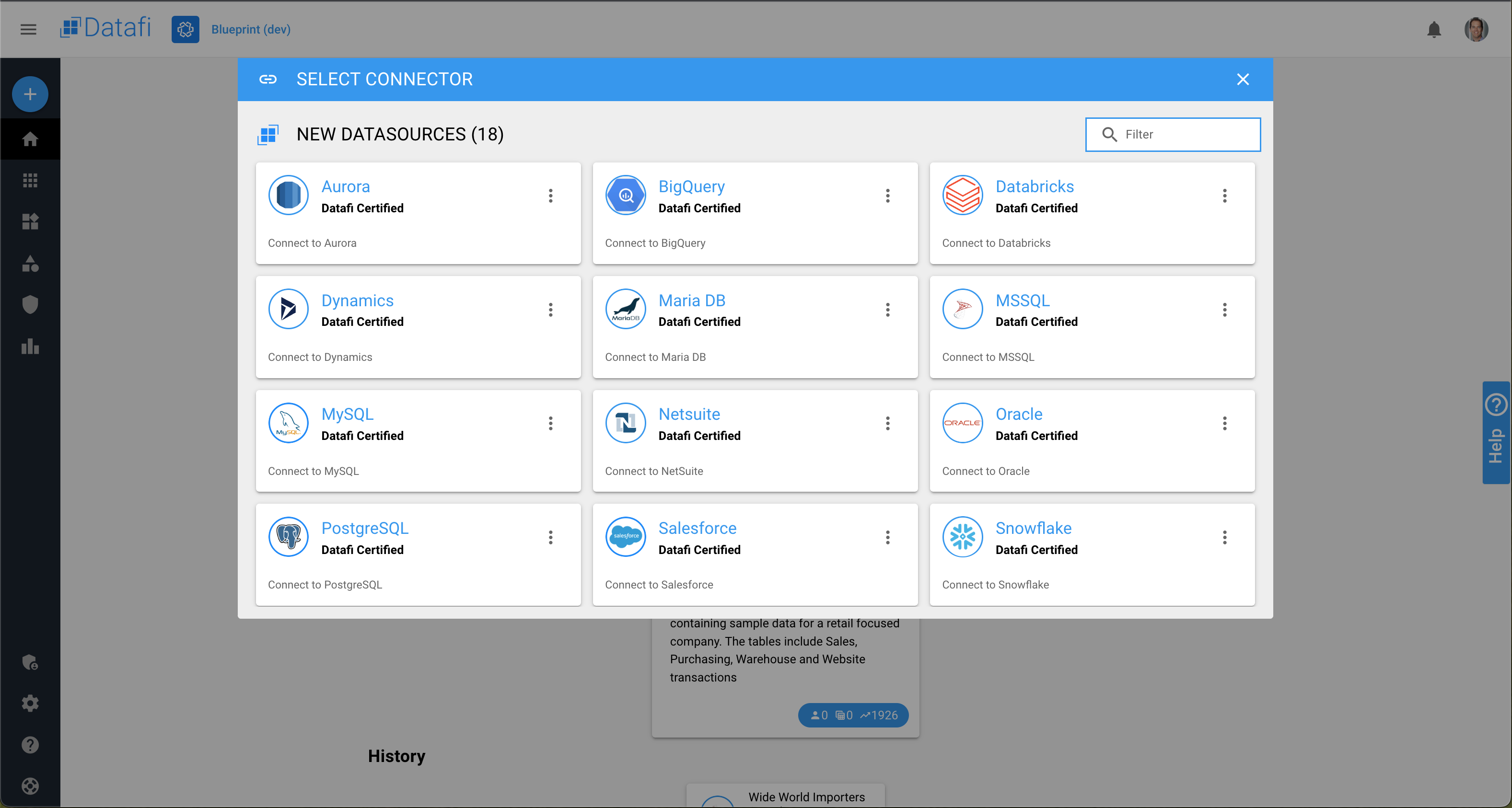Viewport: 1512px width, 808px height.
Task: Click the PostgreSQL elephant logo icon
Action: click(288, 536)
